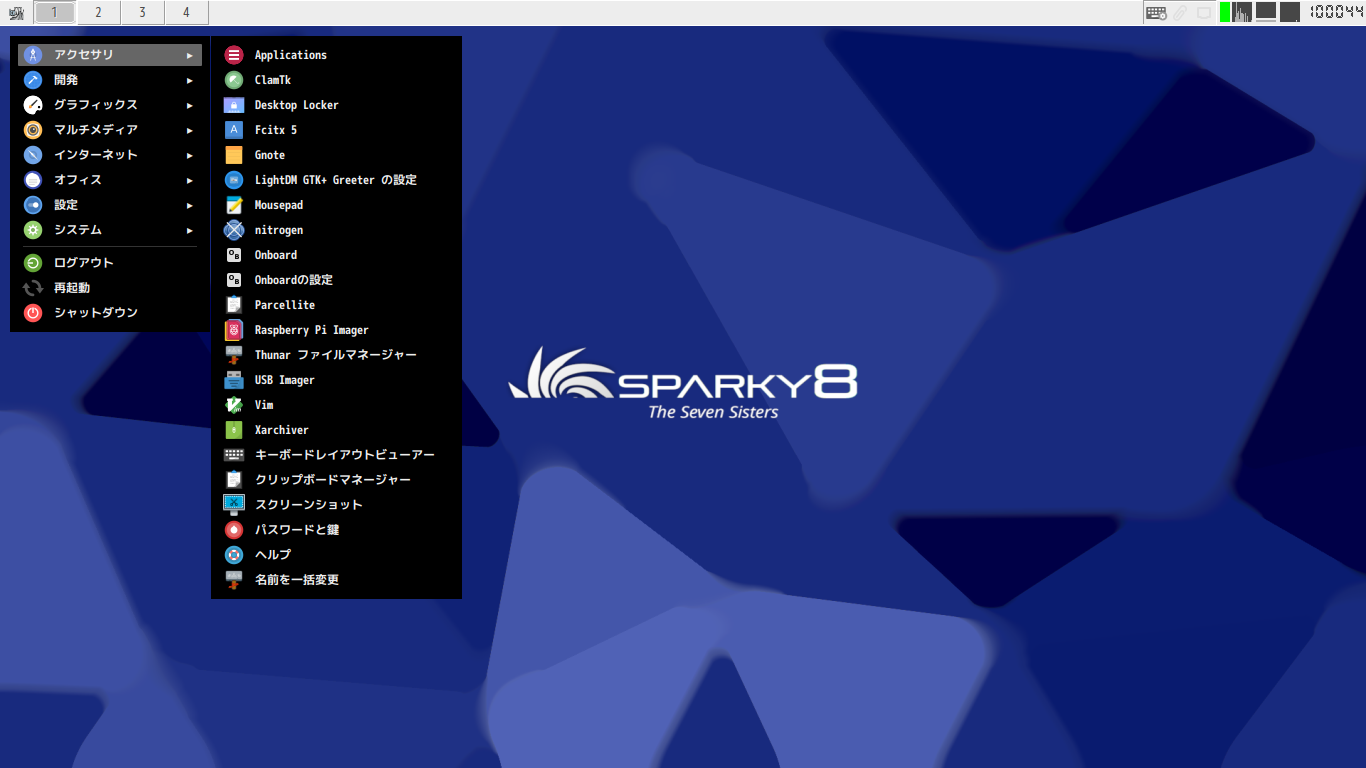This screenshot has height=768, width=1366.
Task: Start Desktop Locker from the accessories list
Action: pyautogui.click(x=336, y=105)
